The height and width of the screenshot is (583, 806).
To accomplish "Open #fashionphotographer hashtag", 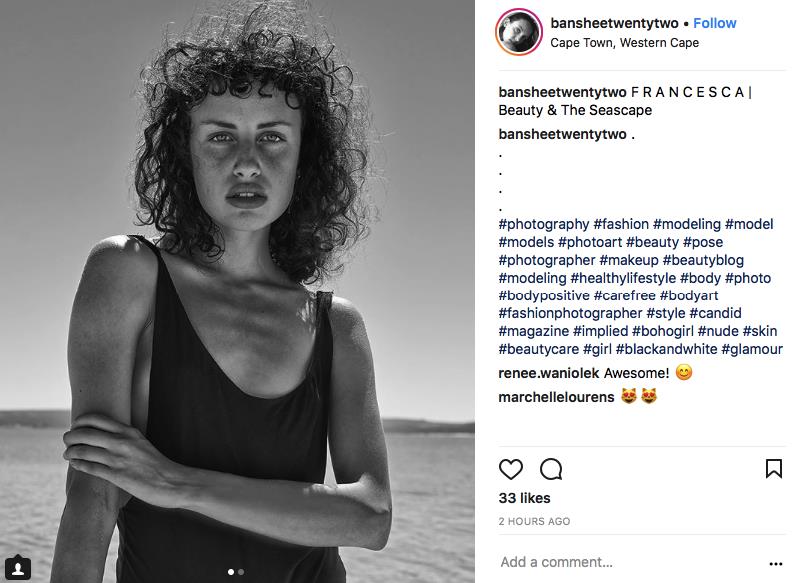I will 570,313.
